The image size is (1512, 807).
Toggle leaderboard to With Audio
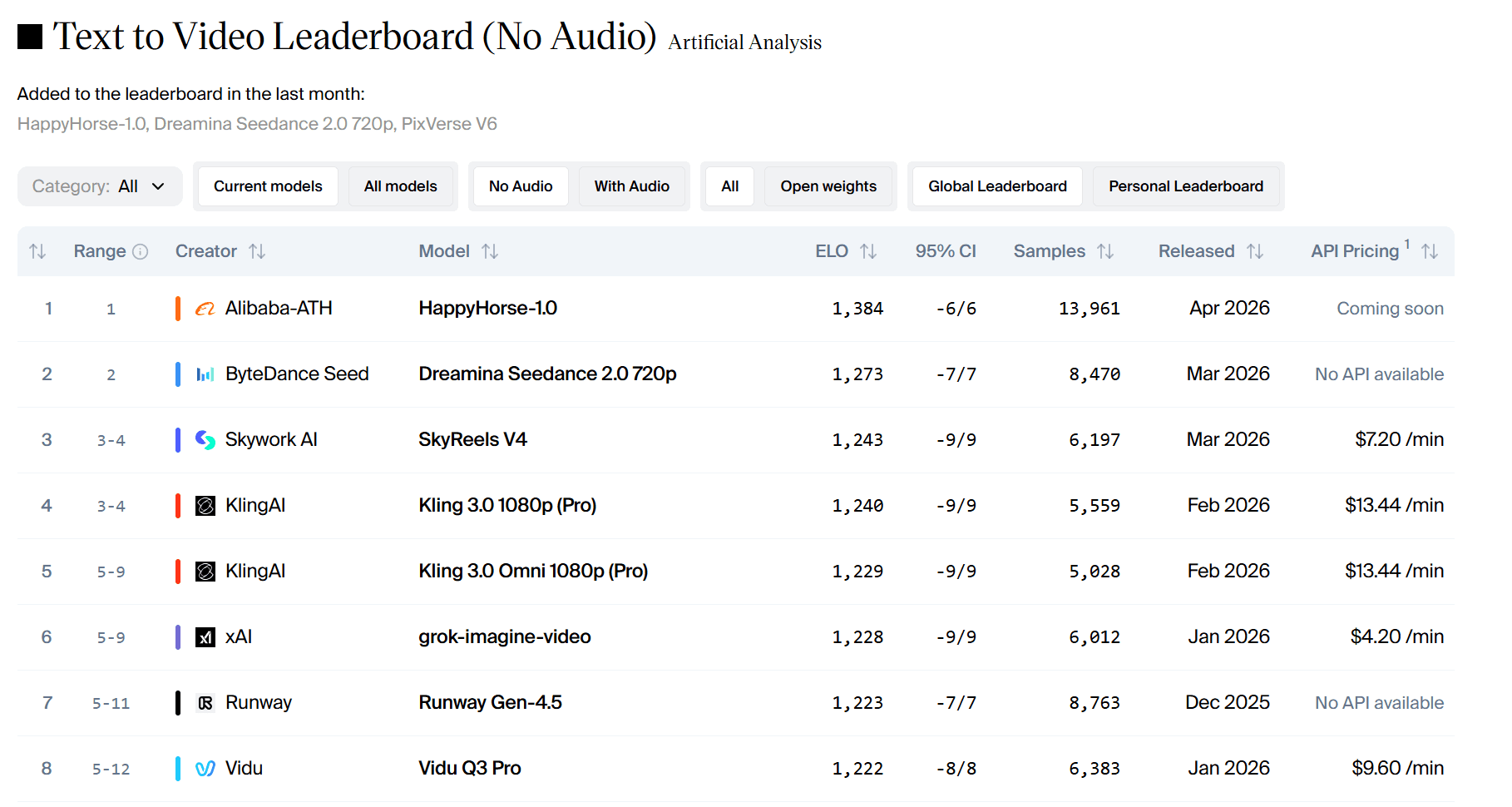pyautogui.click(x=631, y=186)
